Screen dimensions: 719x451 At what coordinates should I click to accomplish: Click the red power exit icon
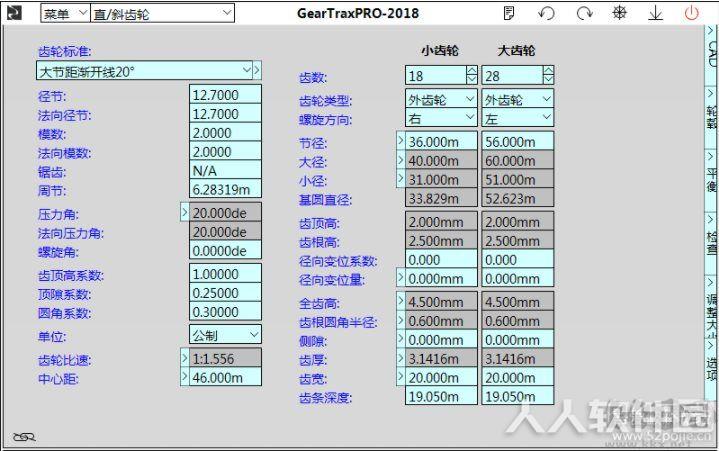pyautogui.click(x=691, y=13)
